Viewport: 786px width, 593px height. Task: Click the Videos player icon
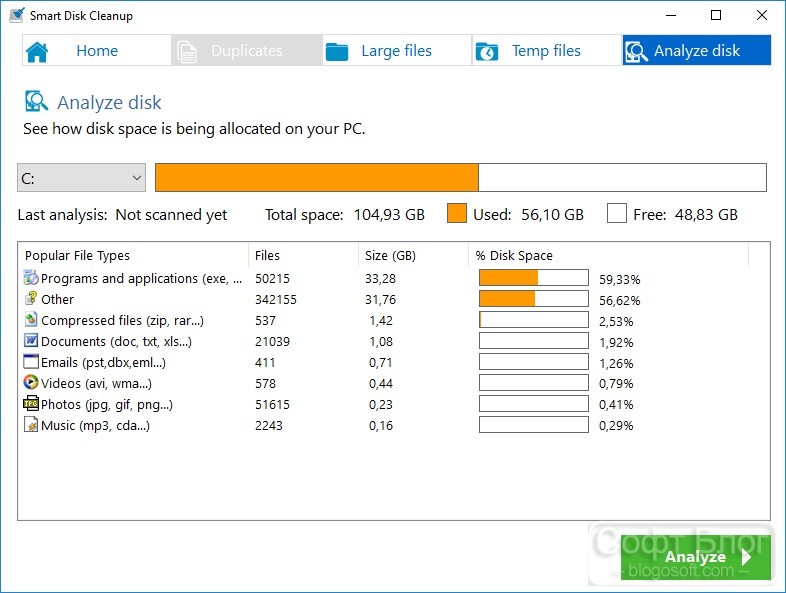click(x=31, y=382)
